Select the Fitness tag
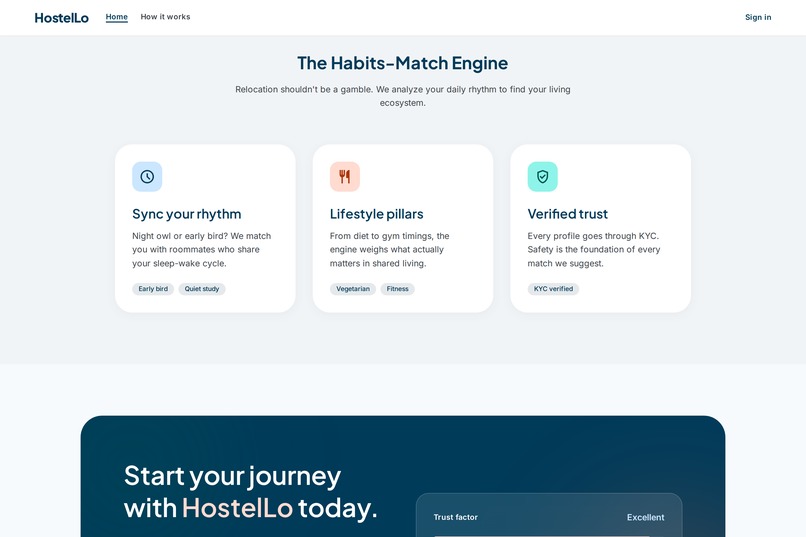Viewport: 806px width, 537px height. (398, 289)
